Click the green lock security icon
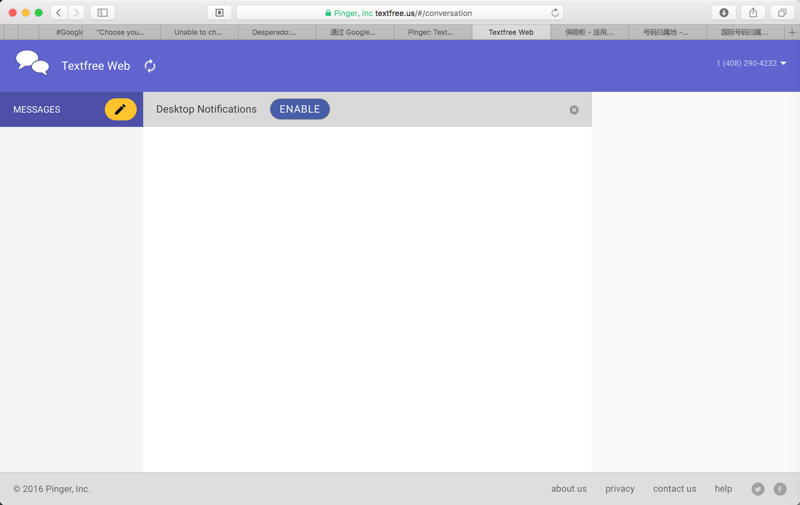This screenshot has height=505, width=800. [328, 13]
